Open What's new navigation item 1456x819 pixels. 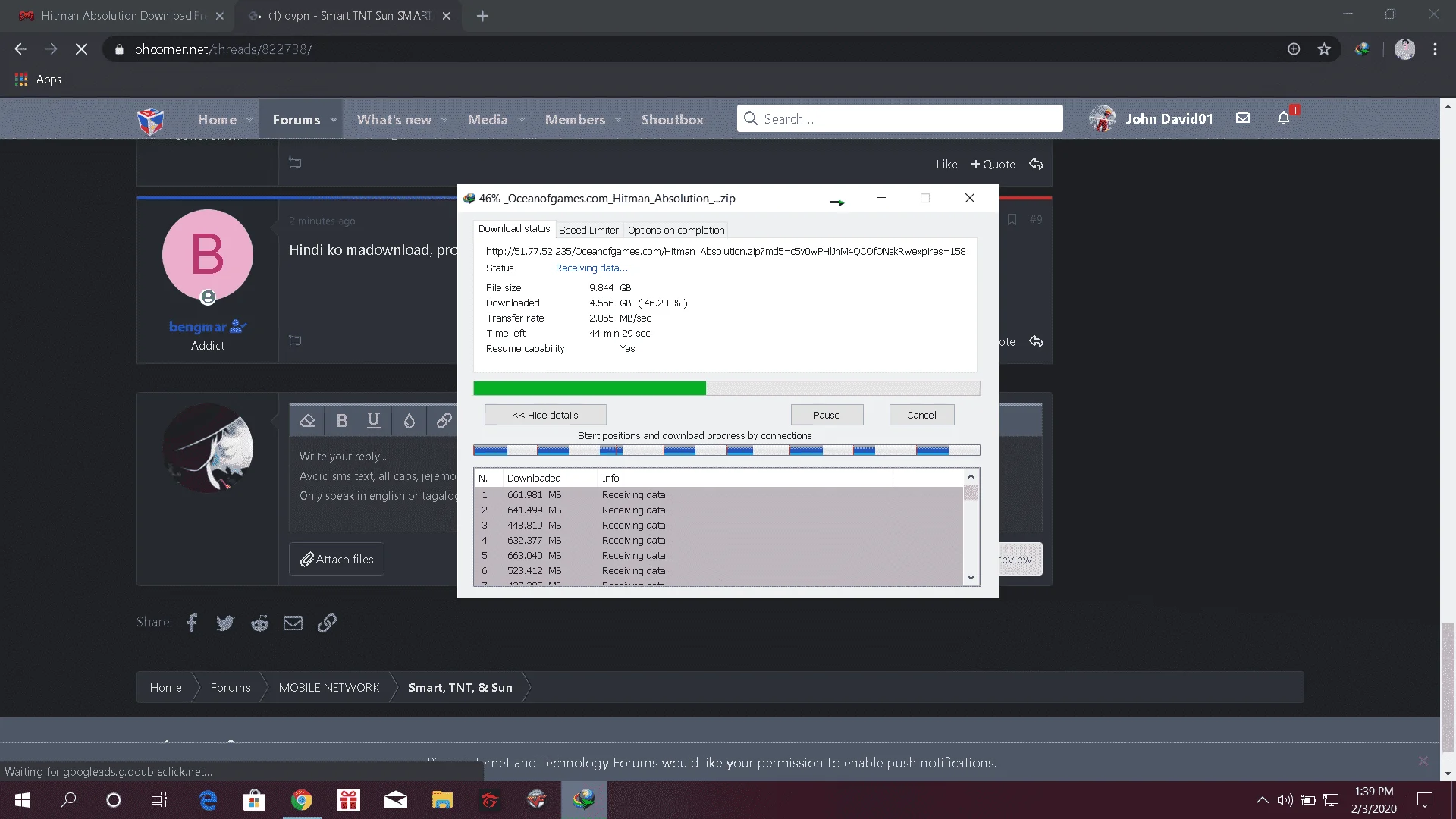pyautogui.click(x=394, y=120)
